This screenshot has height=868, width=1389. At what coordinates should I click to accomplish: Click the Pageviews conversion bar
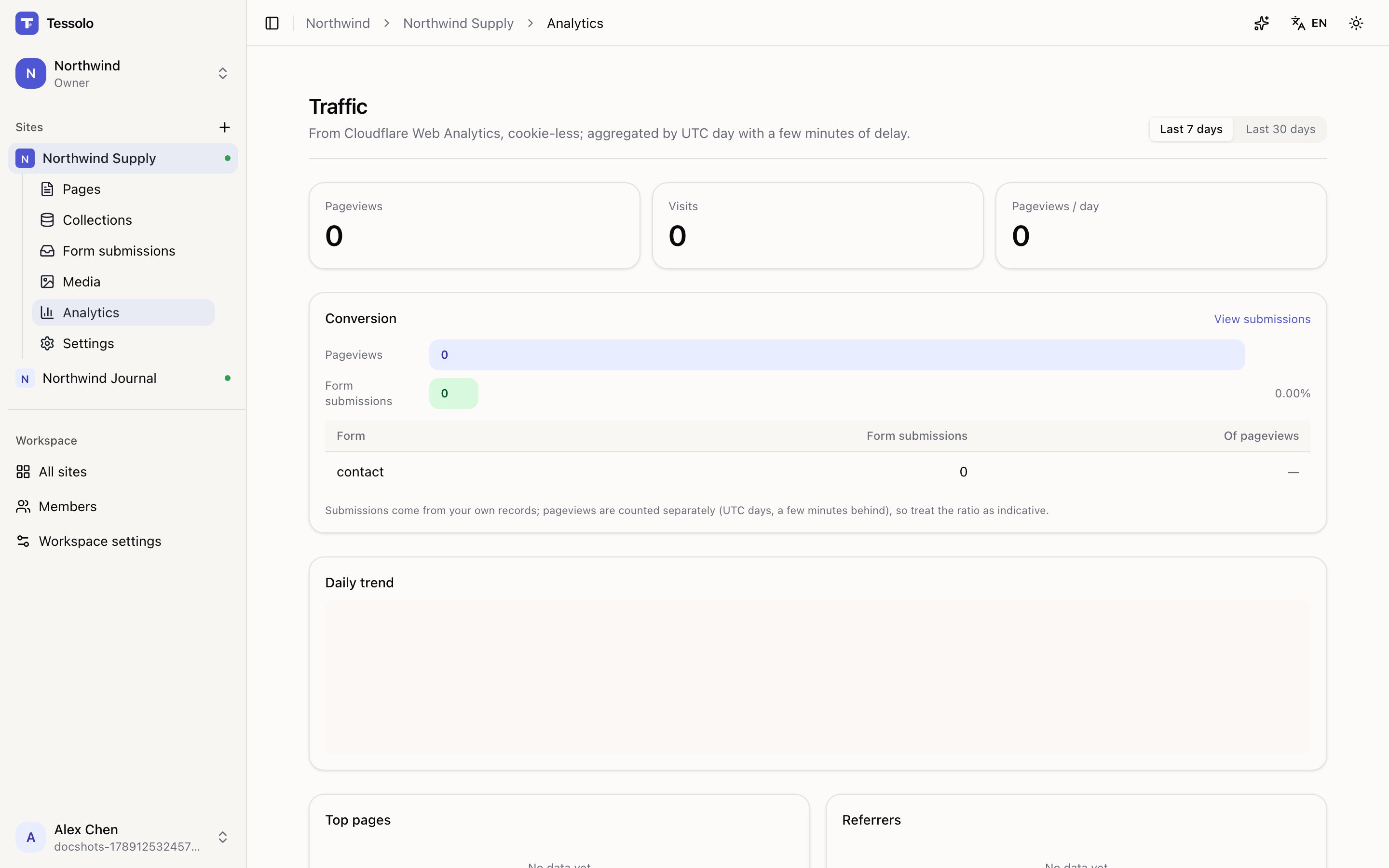[837, 355]
